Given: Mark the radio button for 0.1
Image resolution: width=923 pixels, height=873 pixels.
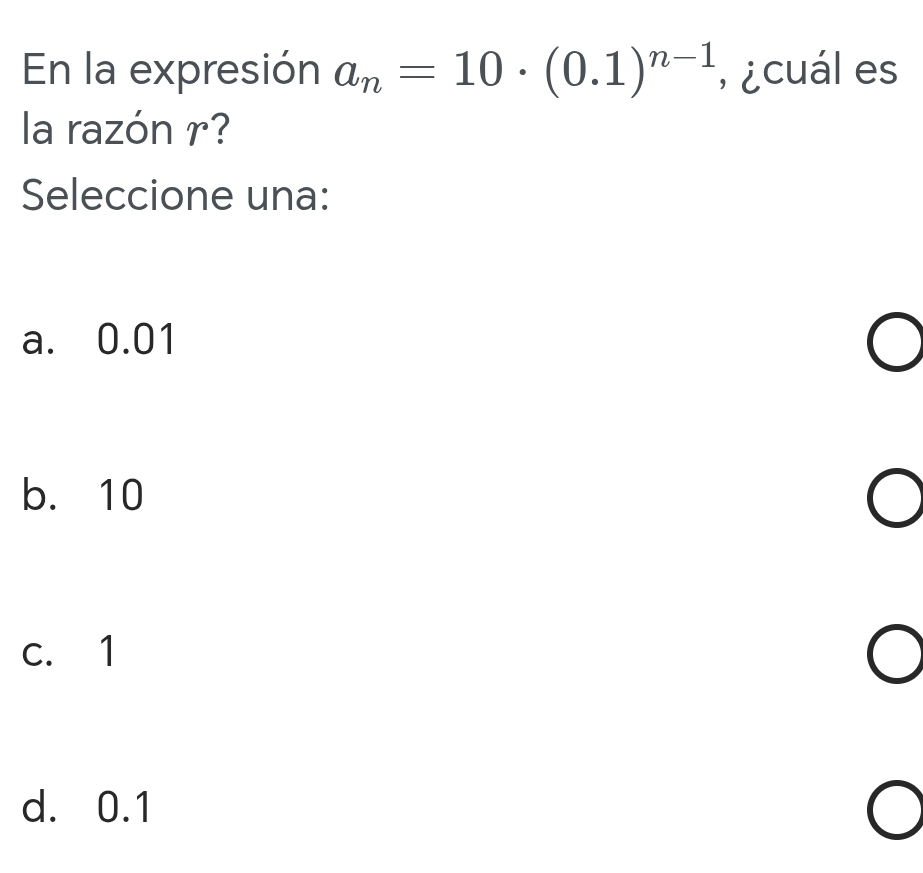Looking at the screenshot, I should [x=895, y=809].
